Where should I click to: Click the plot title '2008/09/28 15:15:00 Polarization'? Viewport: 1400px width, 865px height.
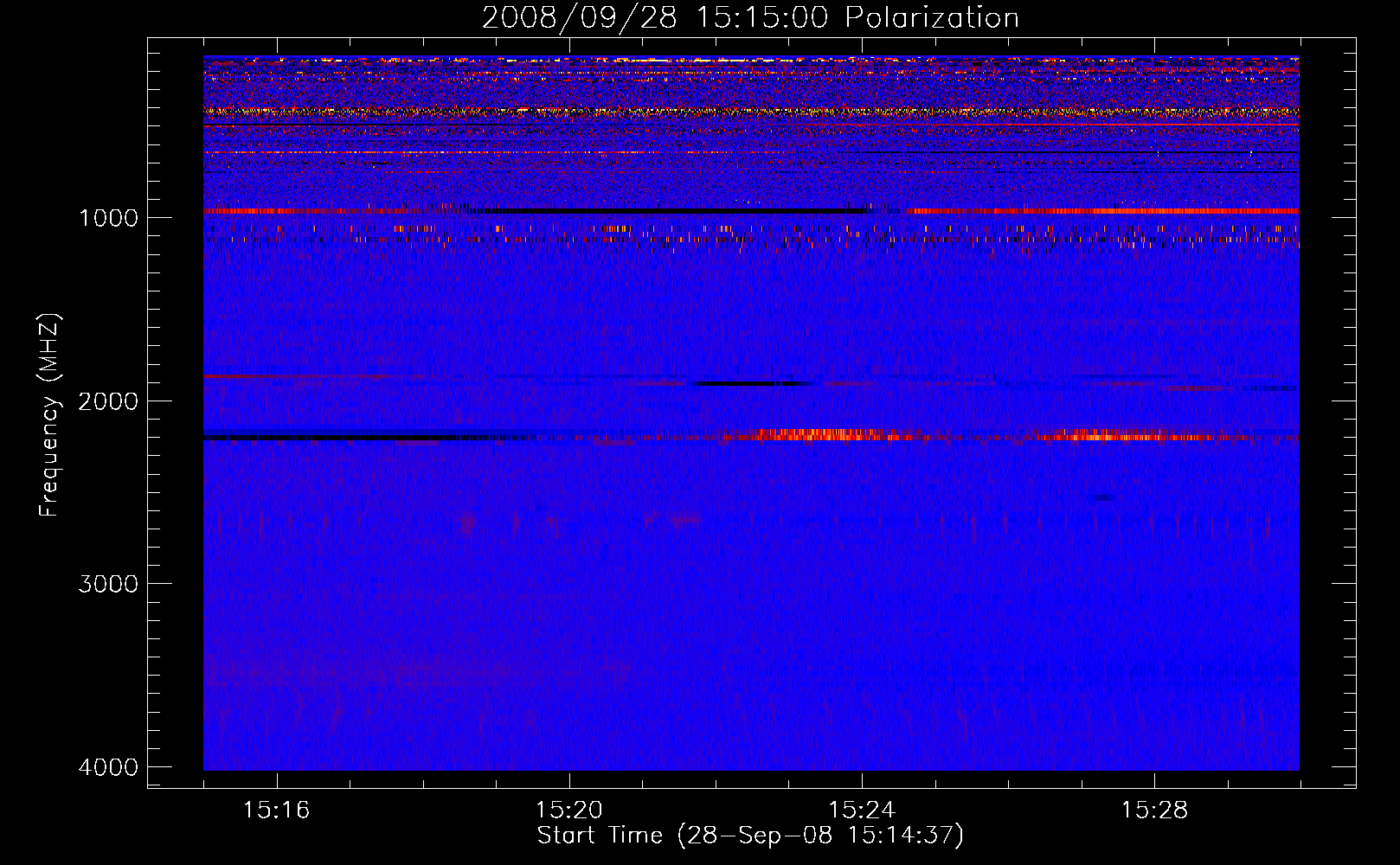point(750,17)
